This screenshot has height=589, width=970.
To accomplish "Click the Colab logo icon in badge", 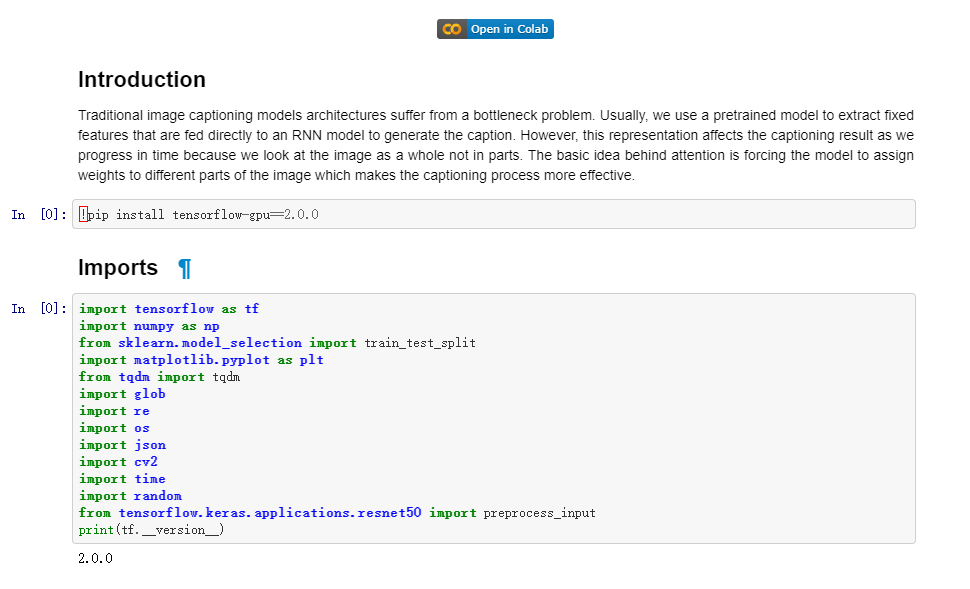I will pyautogui.click(x=452, y=29).
